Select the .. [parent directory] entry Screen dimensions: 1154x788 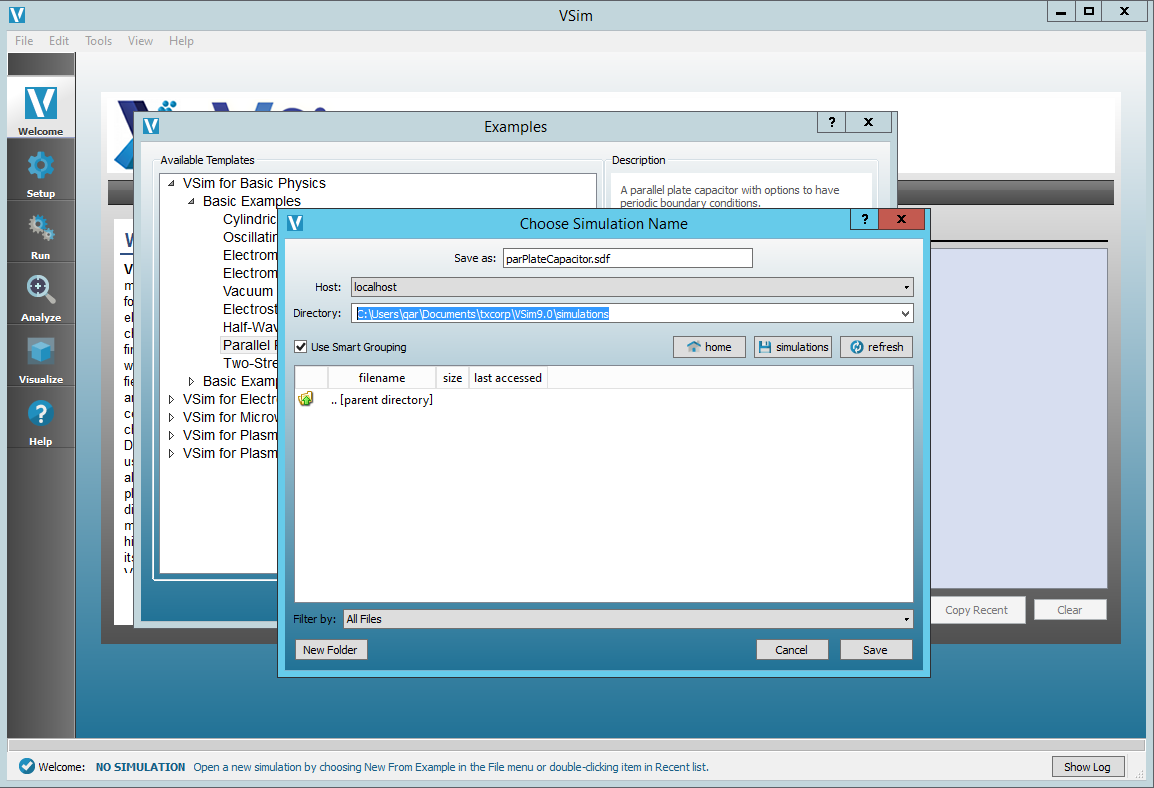click(382, 400)
